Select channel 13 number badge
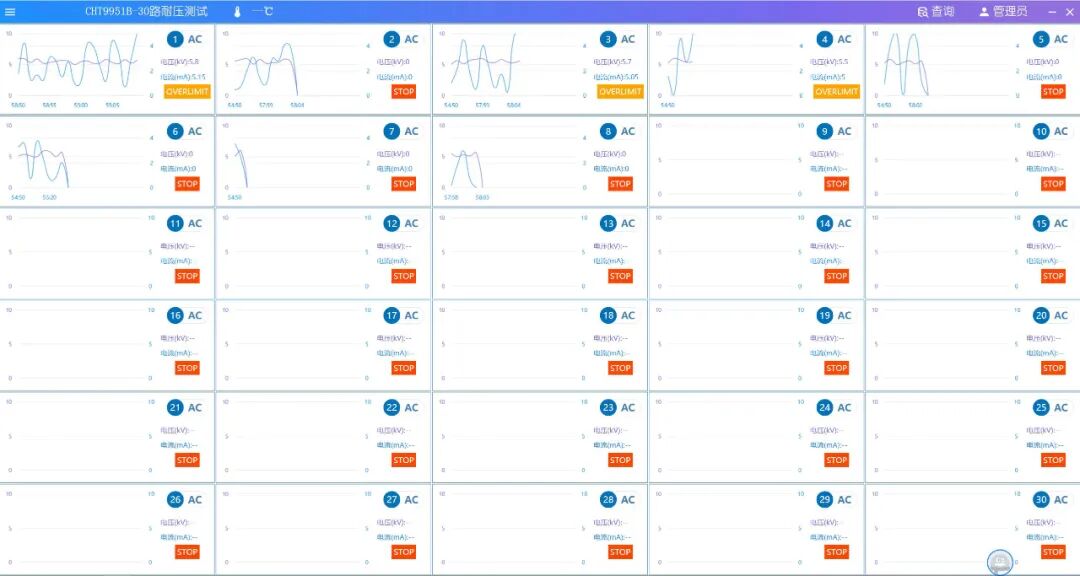 pos(608,223)
